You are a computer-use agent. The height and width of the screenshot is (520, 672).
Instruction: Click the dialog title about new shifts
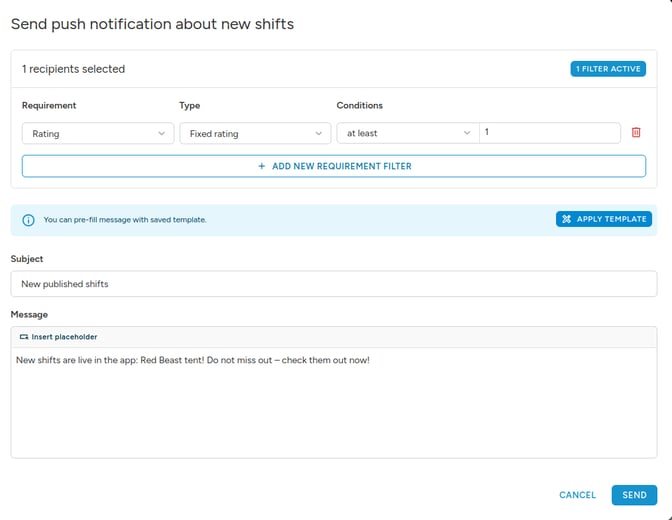click(152, 23)
